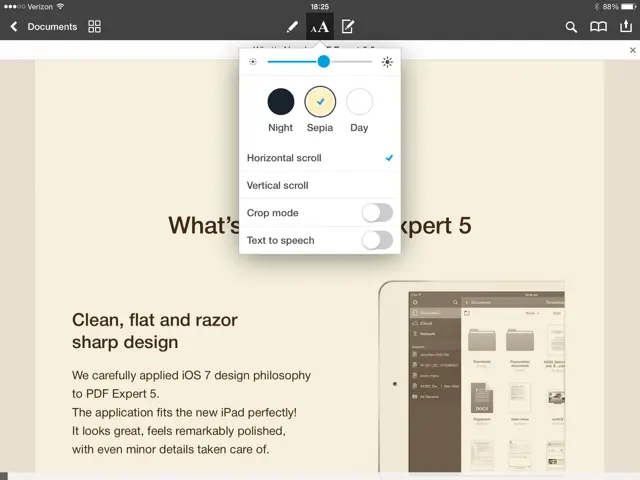Tap the share export icon

point(626,26)
